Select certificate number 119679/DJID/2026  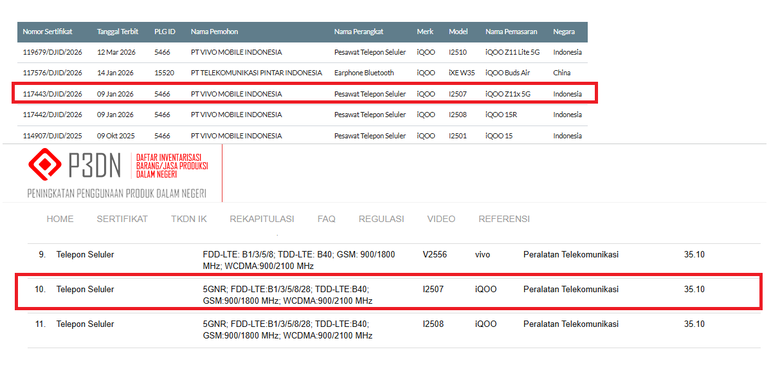click(53, 52)
